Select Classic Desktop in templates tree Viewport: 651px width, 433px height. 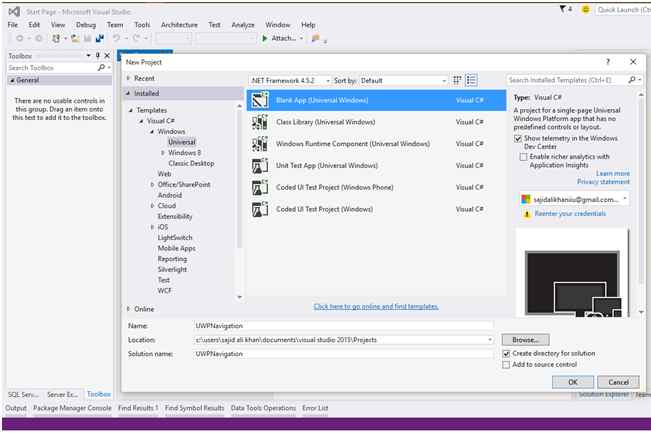(191, 163)
